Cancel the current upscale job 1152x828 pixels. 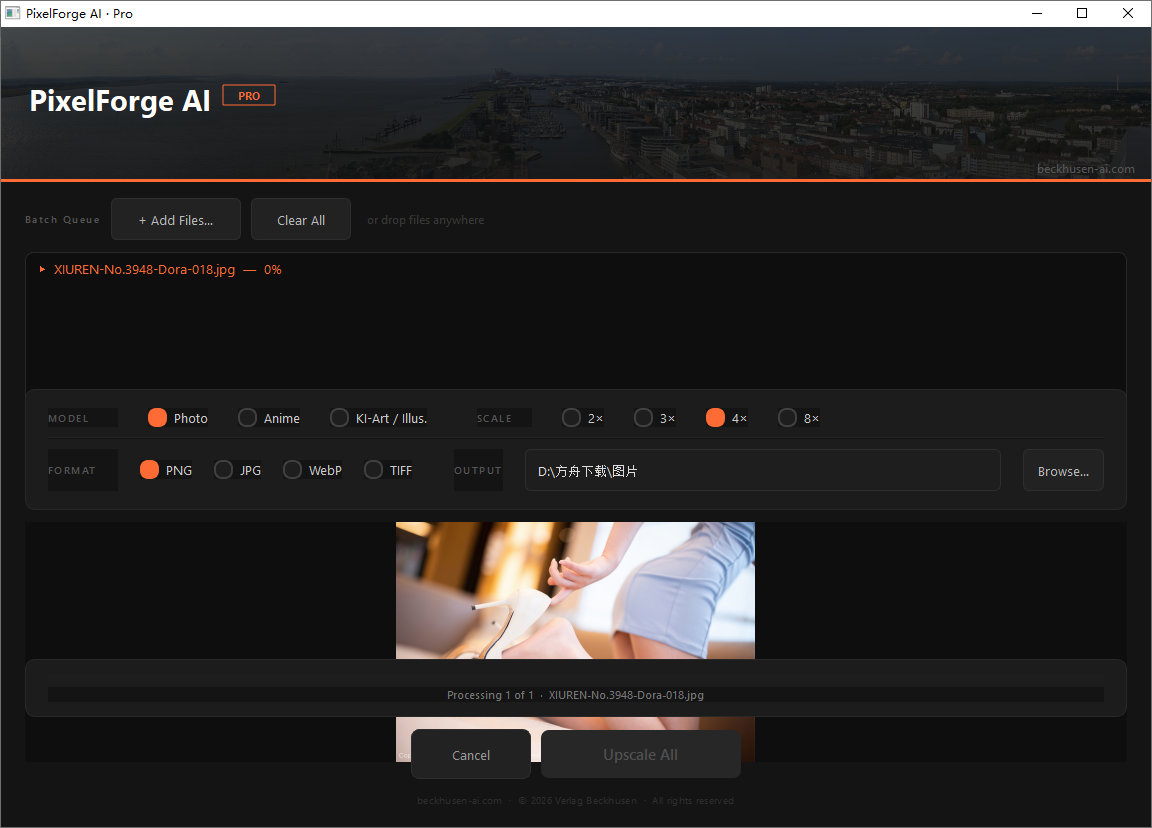[471, 755]
